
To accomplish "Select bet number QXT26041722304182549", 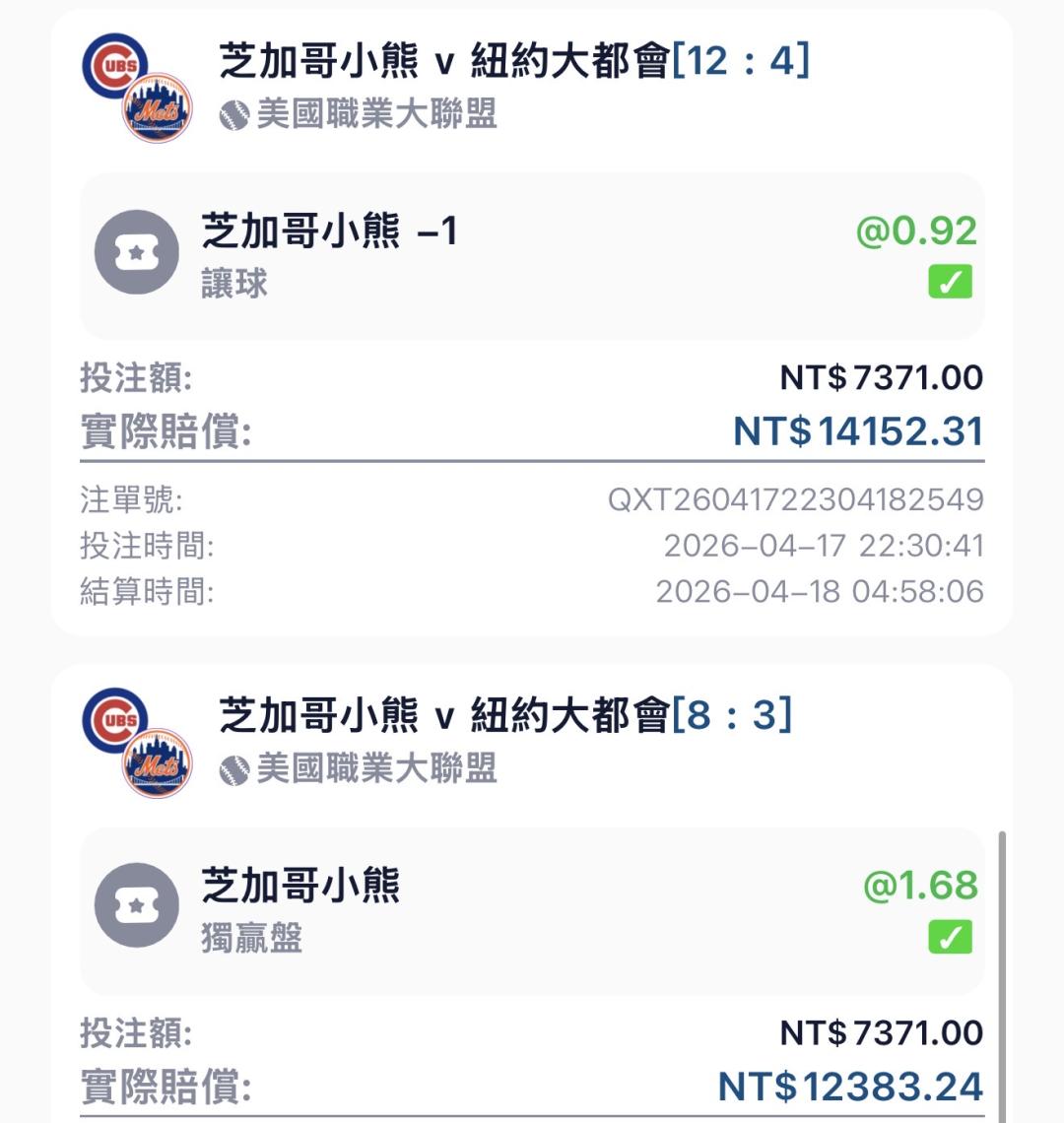I will coord(795,499).
